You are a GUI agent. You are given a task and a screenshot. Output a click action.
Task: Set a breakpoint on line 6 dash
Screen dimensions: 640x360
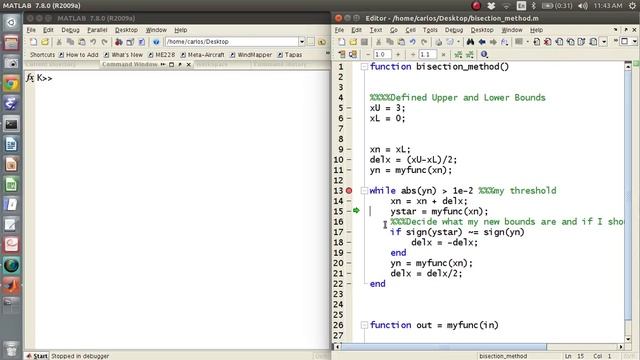pyautogui.click(x=349, y=118)
